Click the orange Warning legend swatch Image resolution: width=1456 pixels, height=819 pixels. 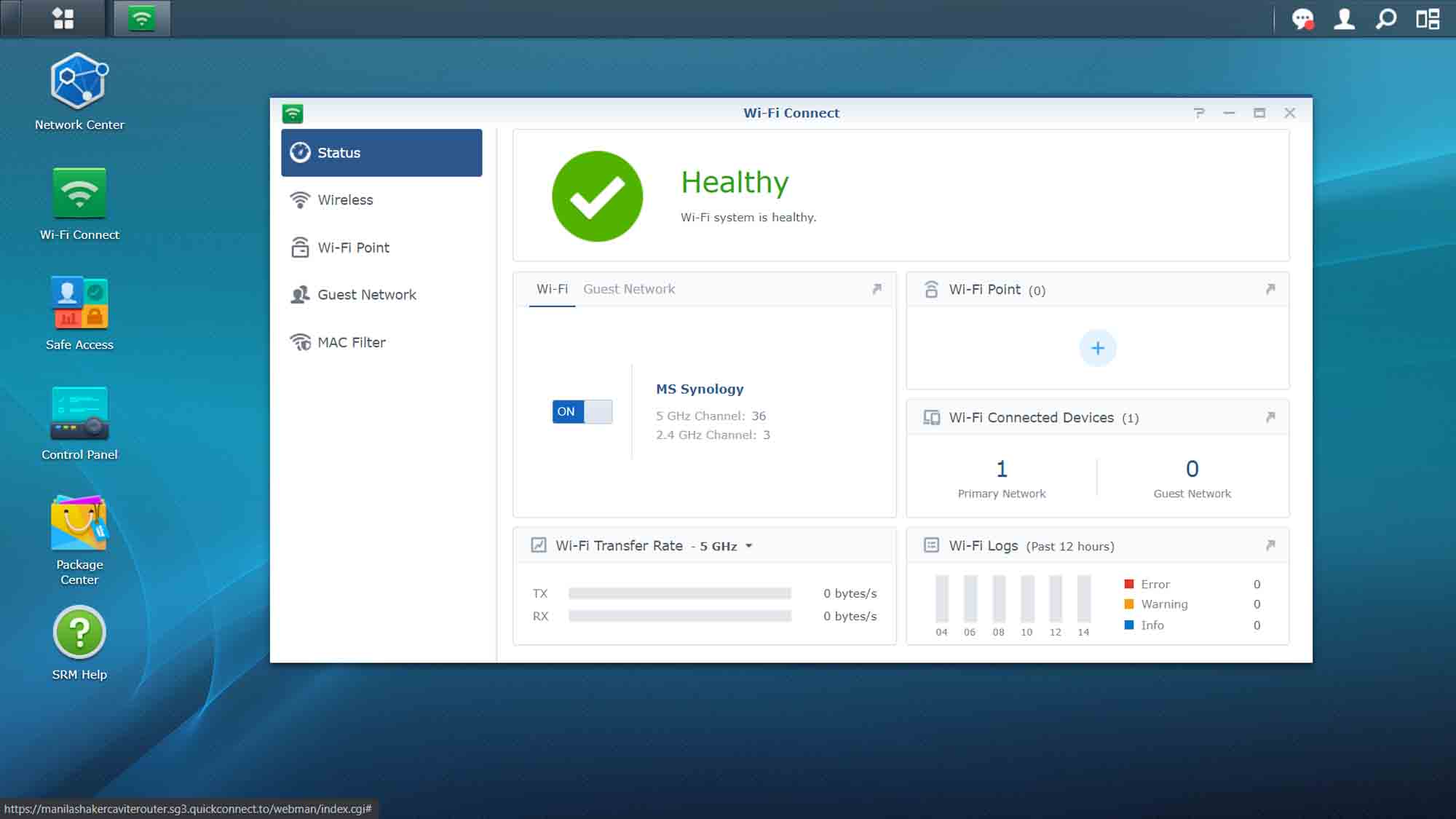pyautogui.click(x=1129, y=604)
